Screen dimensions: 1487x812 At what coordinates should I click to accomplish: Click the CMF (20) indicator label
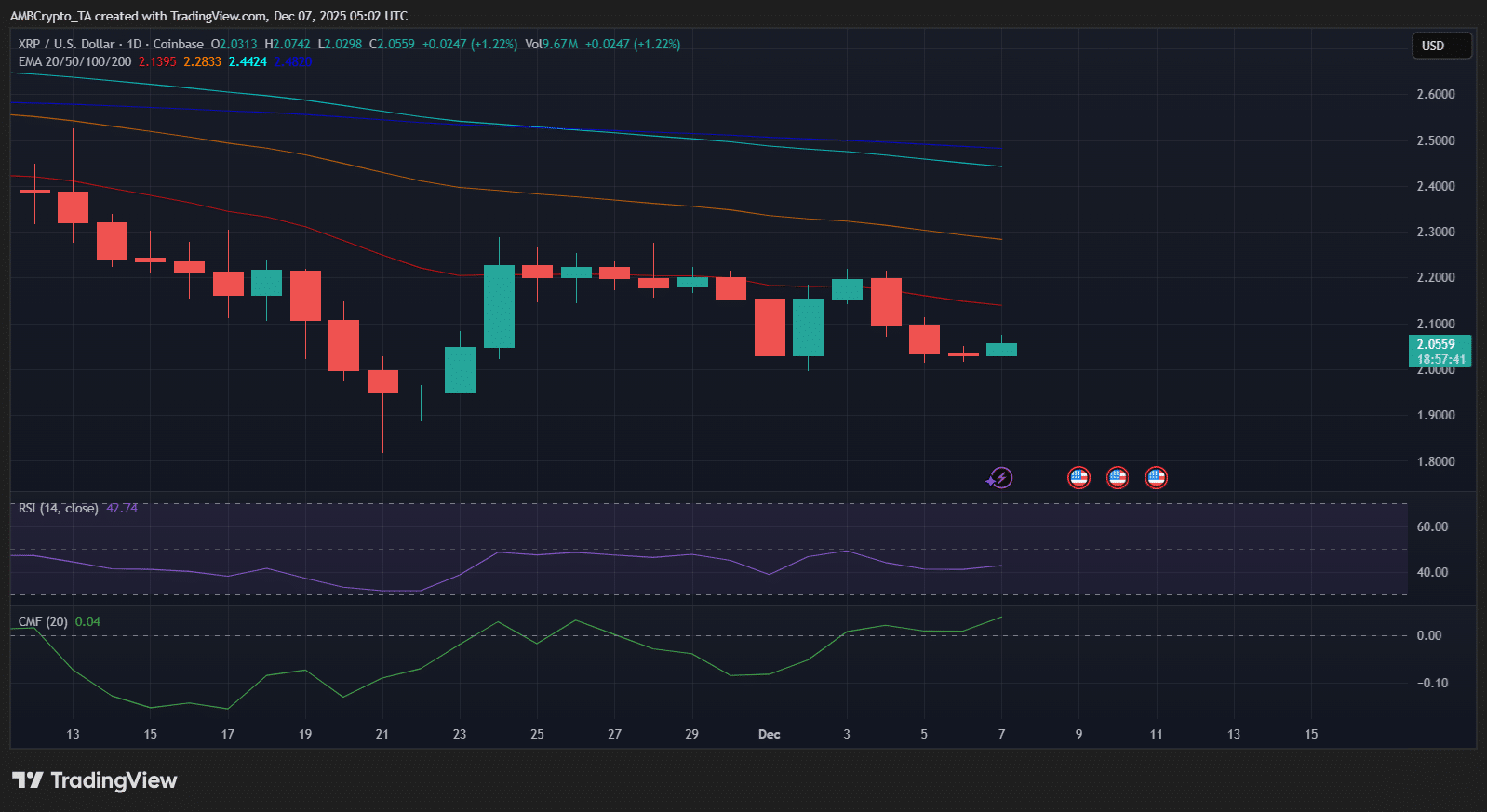click(x=43, y=621)
